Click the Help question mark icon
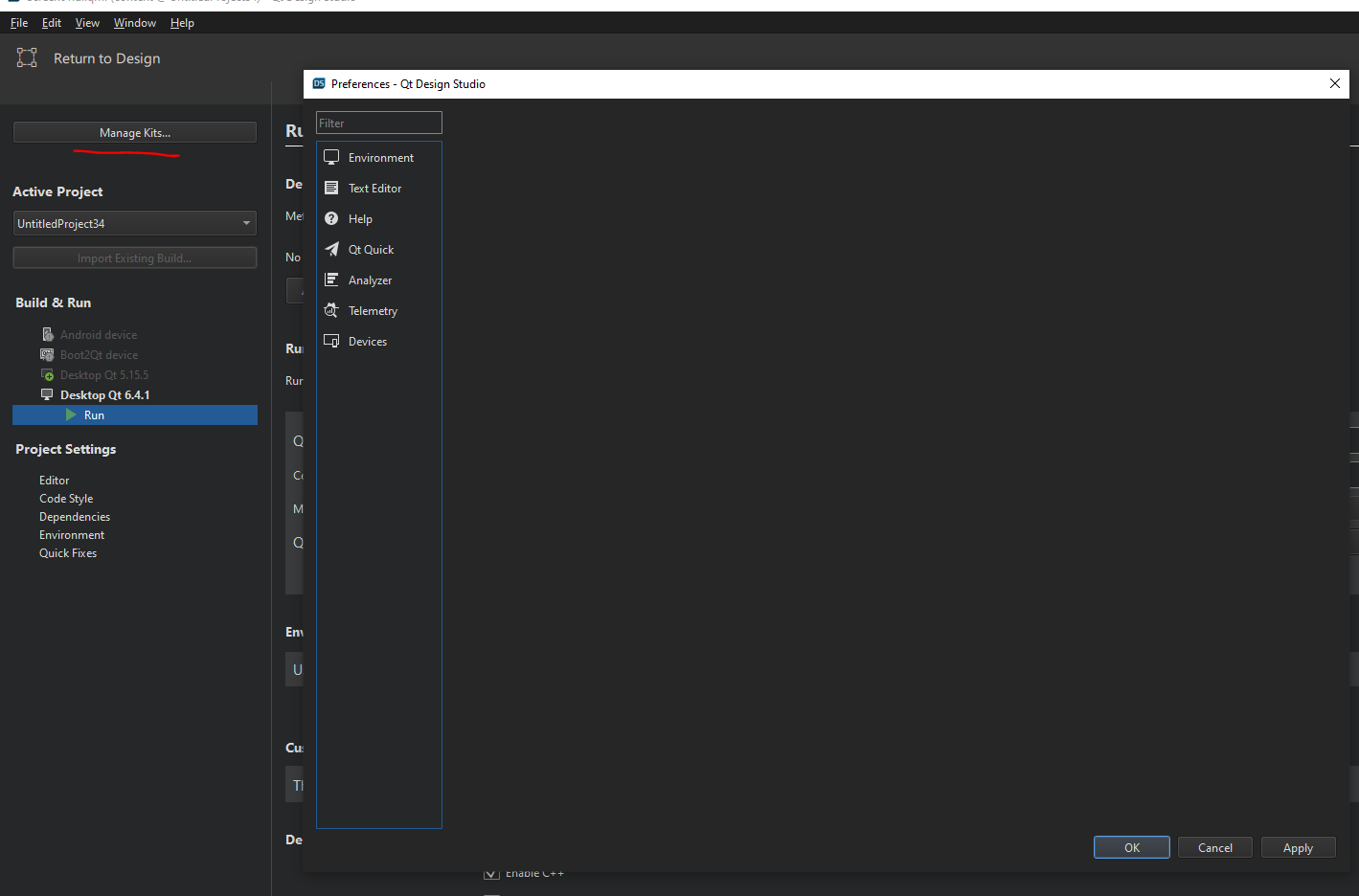This screenshot has width=1359, height=896. tap(331, 218)
